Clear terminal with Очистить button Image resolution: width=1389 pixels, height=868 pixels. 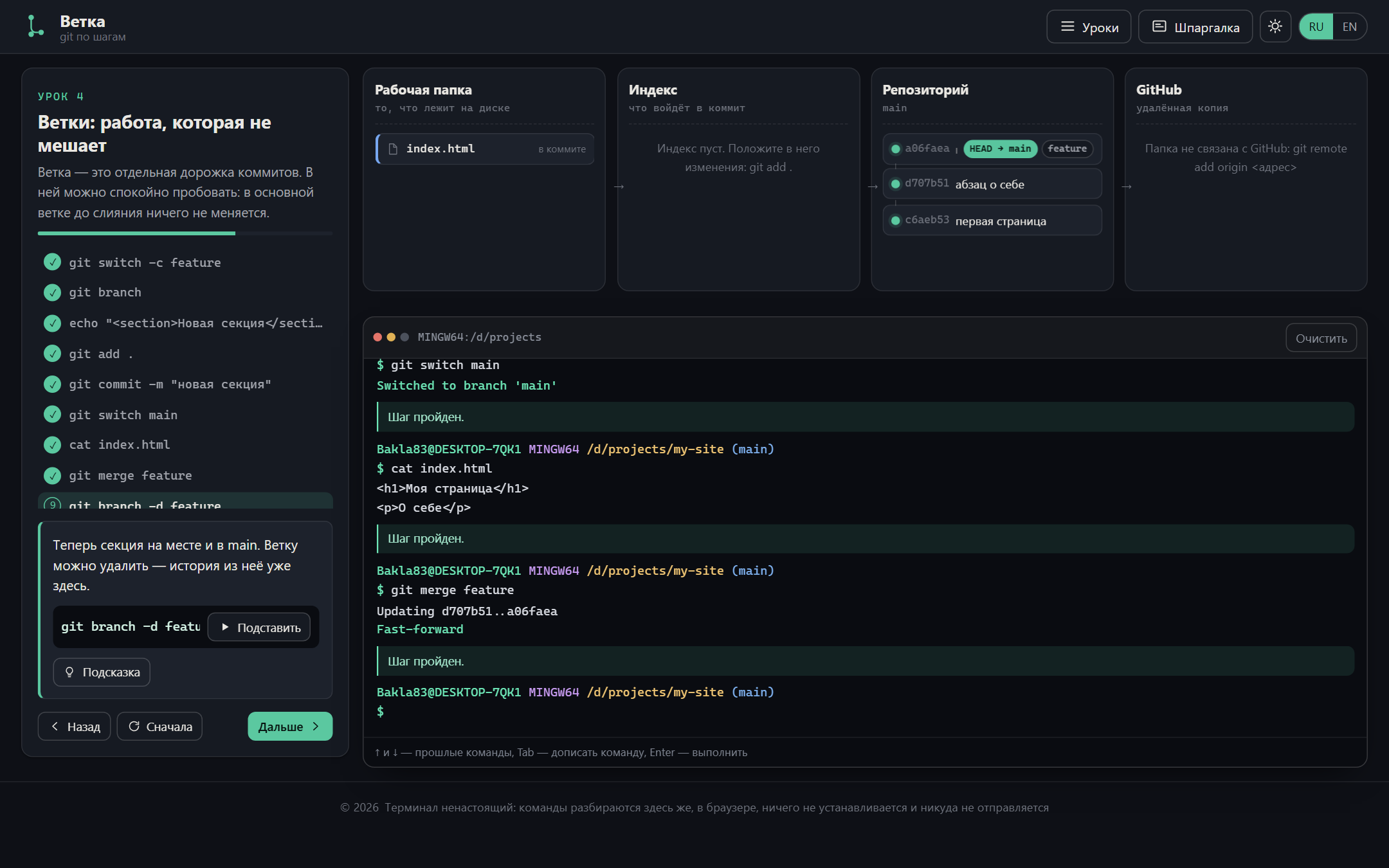(1321, 338)
